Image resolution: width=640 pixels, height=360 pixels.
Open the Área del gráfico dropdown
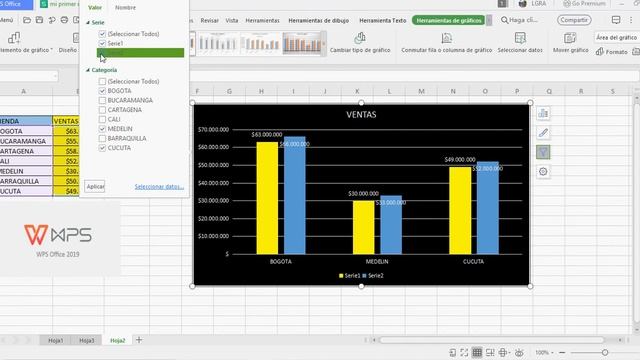[616, 37]
